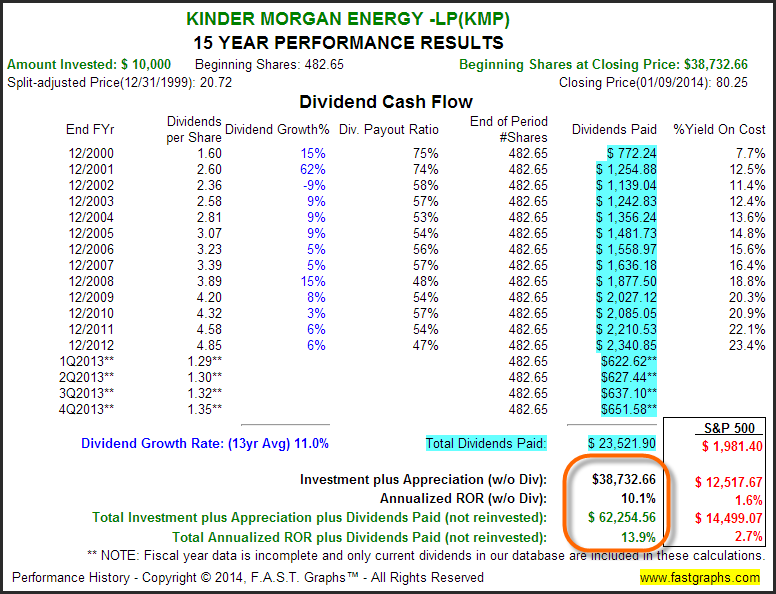
Task: Click the $ 2,340.85 dividends paid cell
Action: pyautogui.click(x=626, y=345)
